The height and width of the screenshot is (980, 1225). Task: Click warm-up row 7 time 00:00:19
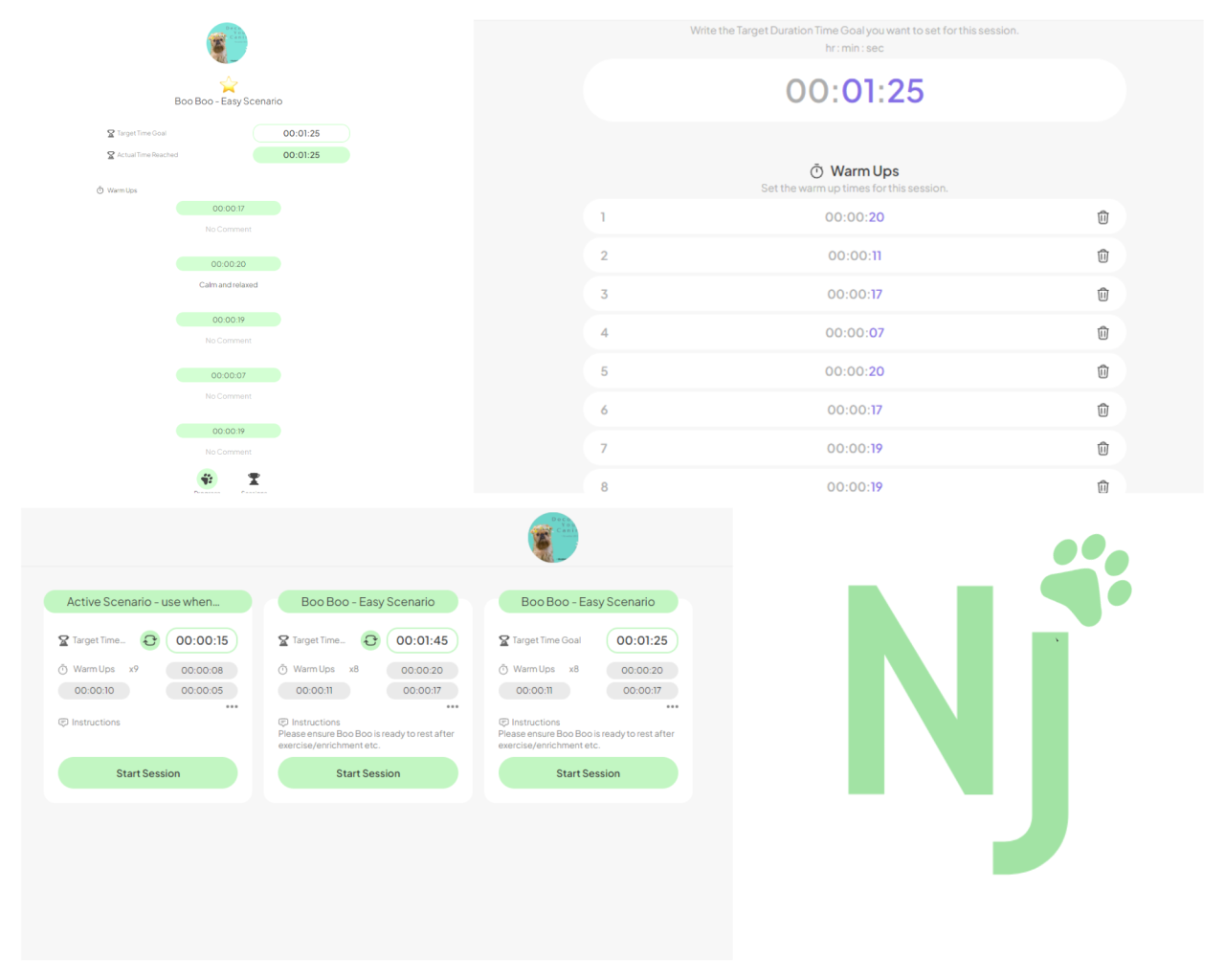pos(855,448)
